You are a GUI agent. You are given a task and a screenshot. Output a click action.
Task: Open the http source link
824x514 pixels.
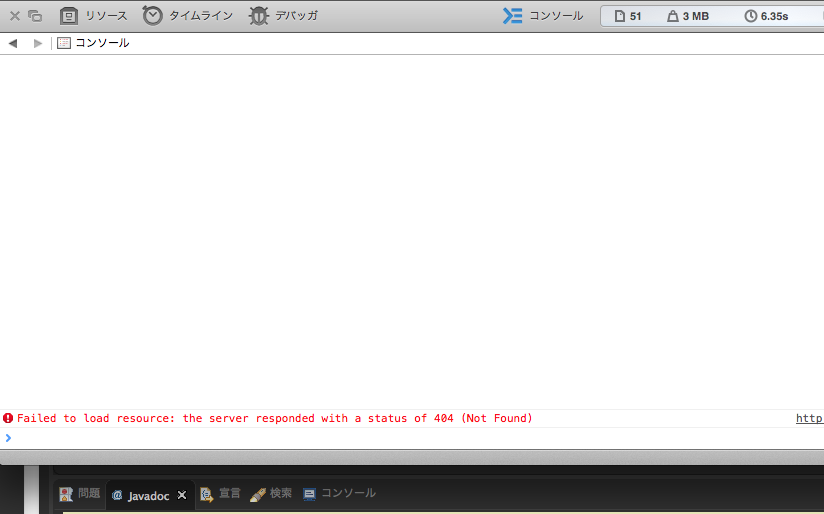click(809, 418)
